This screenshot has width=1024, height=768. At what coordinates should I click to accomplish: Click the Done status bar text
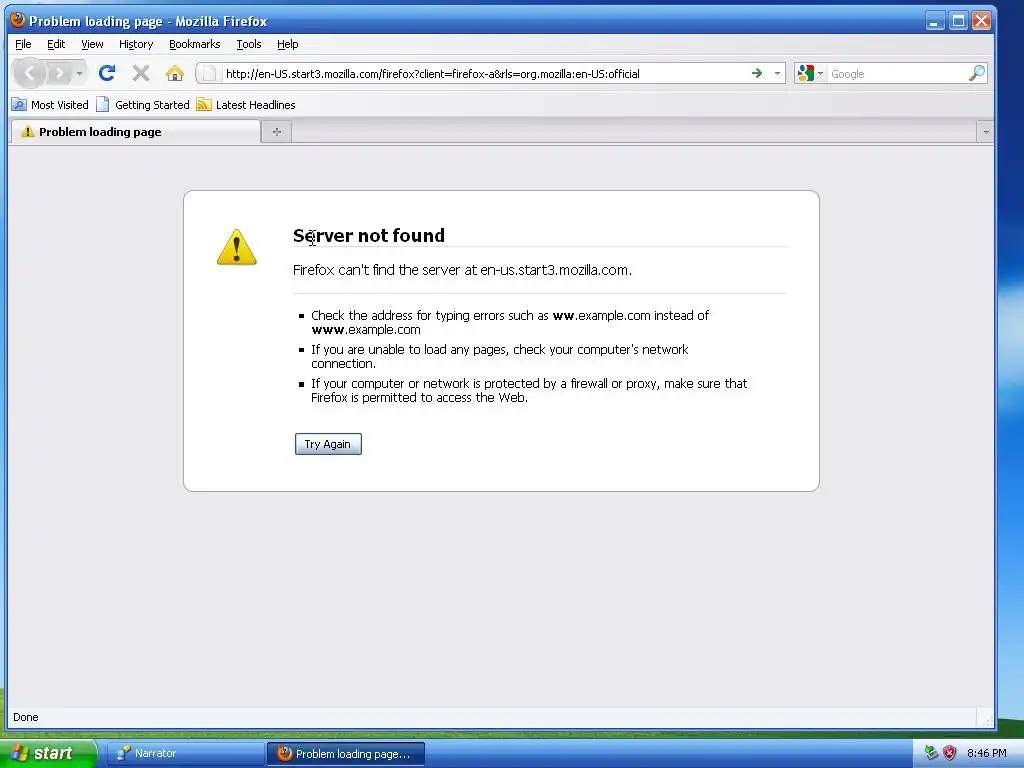coord(25,717)
